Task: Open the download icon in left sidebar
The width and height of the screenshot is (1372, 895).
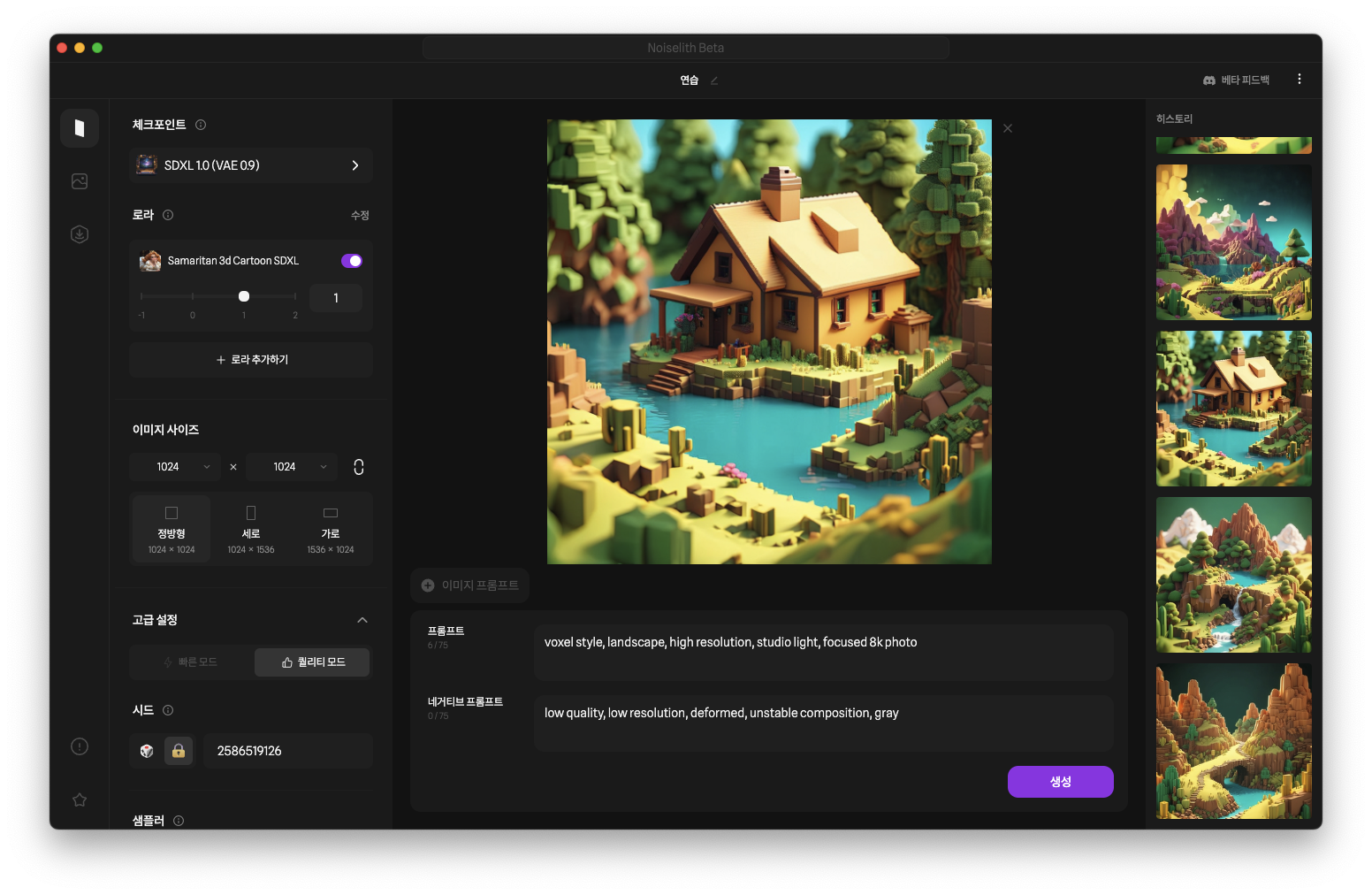Action: (80, 234)
